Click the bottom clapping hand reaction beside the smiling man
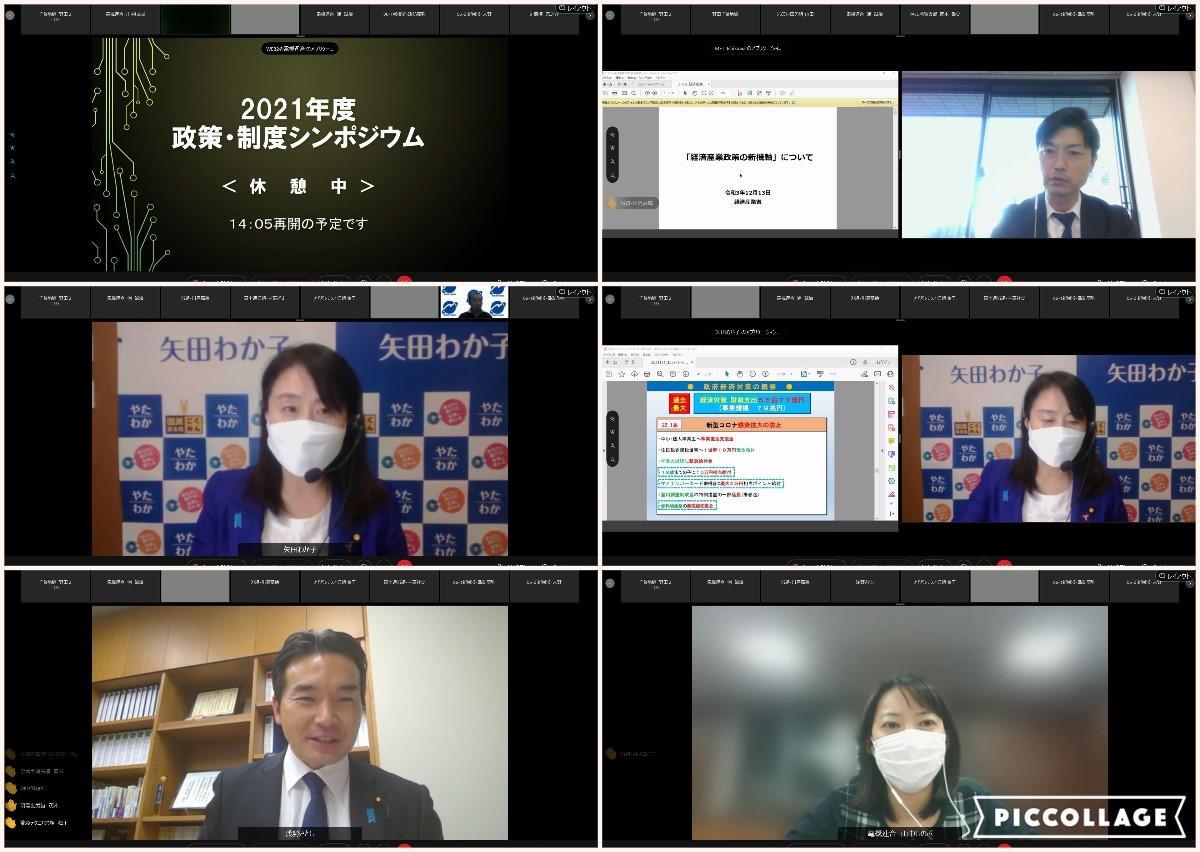Viewport: 1200px width, 852px height. point(11,822)
